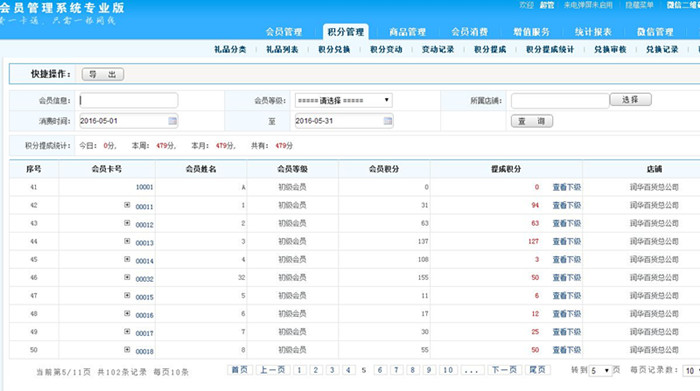Expand row for card number 00012
This screenshot has height=391, width=700.
tap(127, 223)
